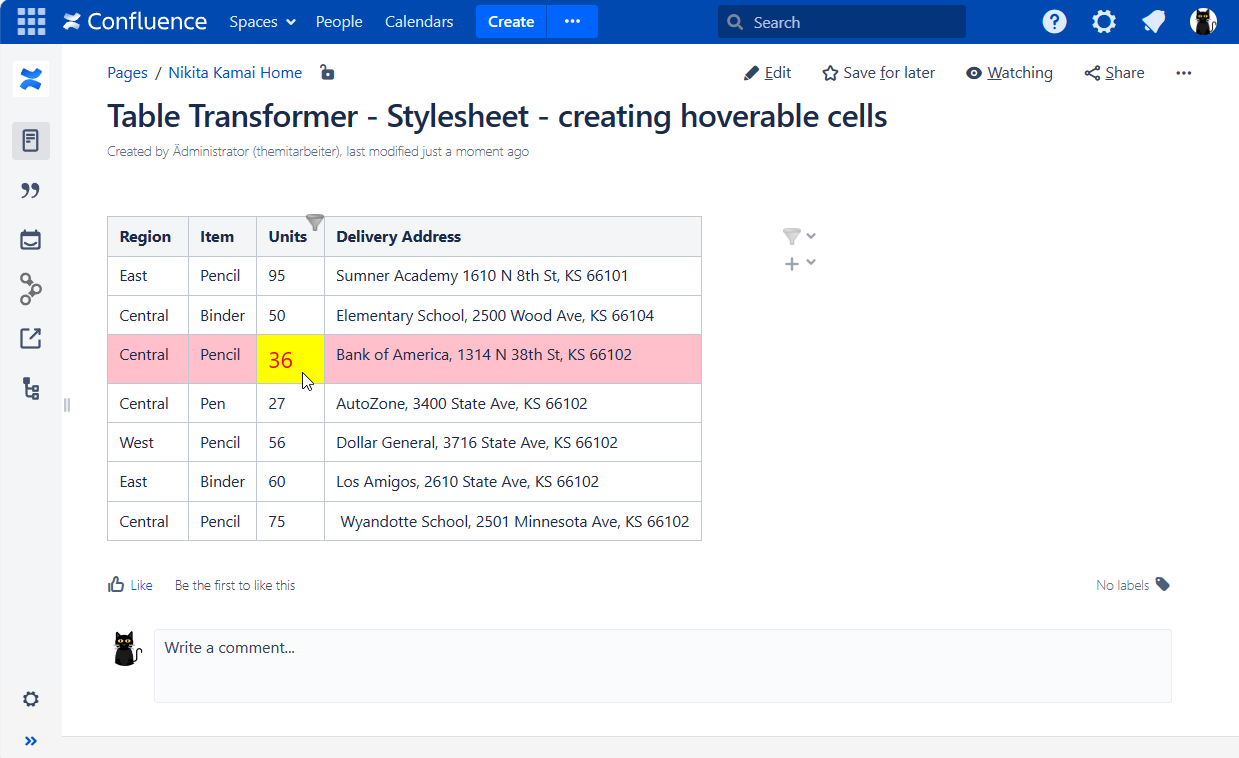Open the page tree icon in sidebar

(x=31, y=389)
